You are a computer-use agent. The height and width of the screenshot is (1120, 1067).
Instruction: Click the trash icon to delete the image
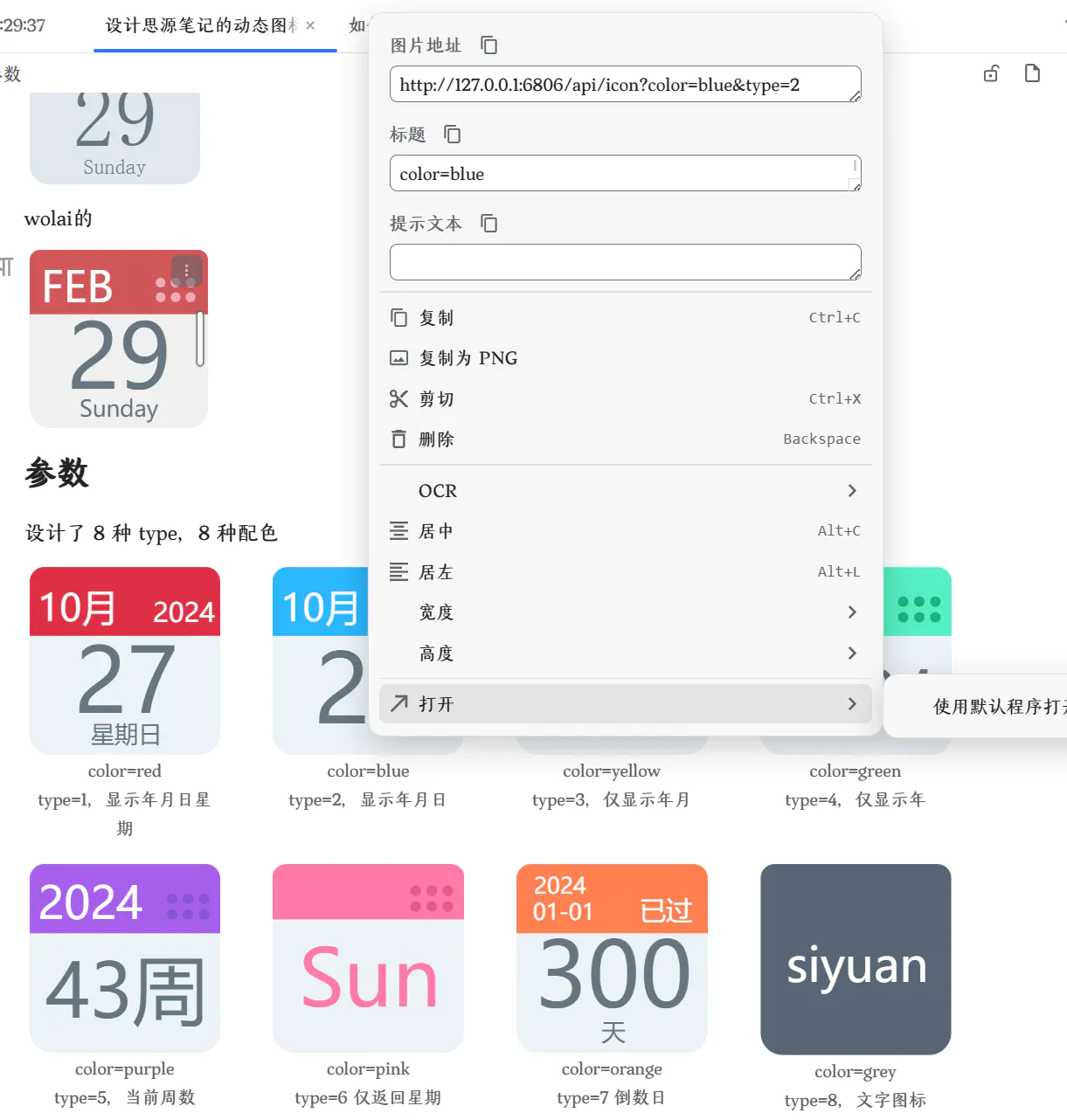point(398,439)
